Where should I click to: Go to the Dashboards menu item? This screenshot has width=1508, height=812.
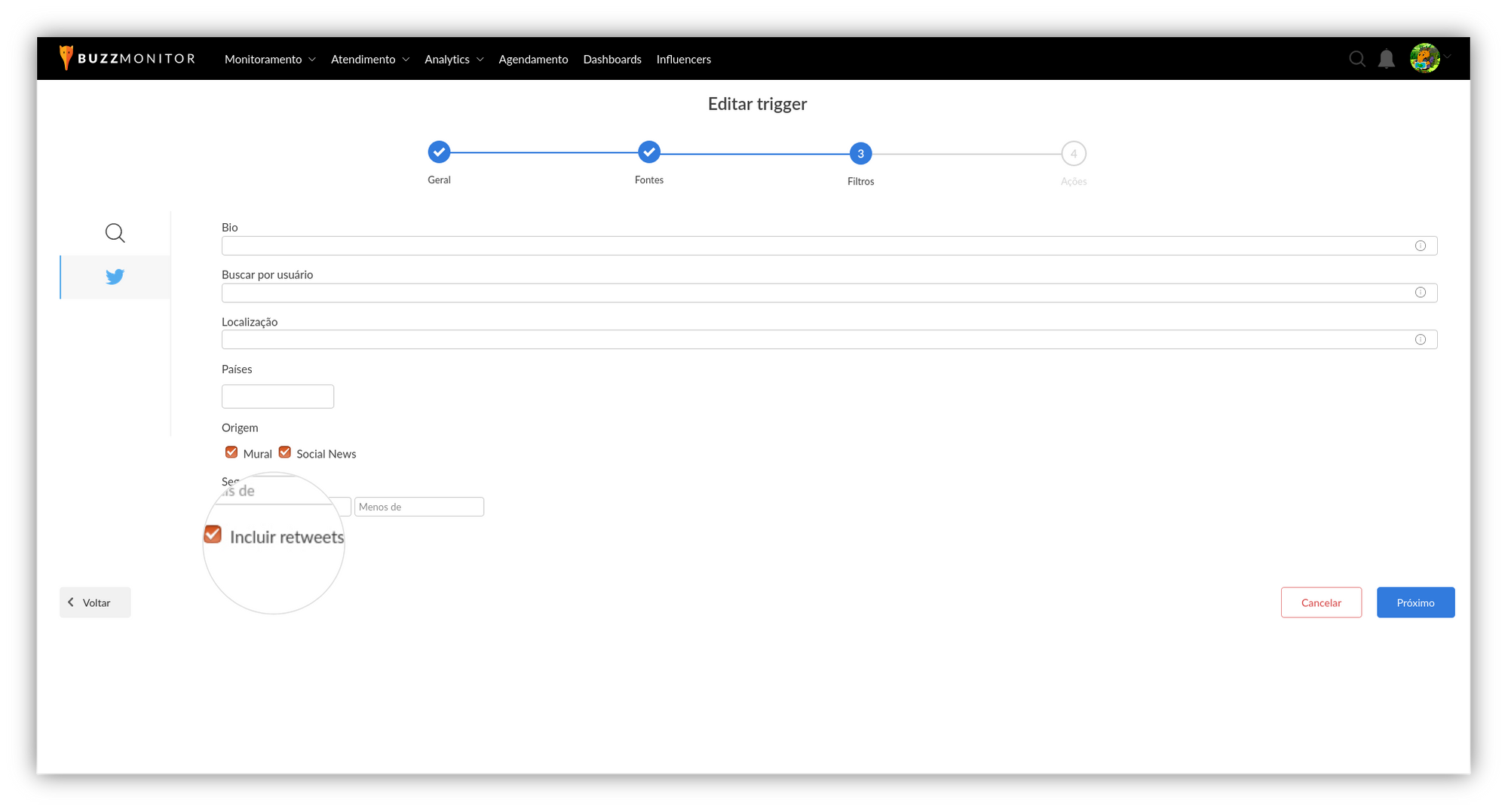click(x=611, y=60)
